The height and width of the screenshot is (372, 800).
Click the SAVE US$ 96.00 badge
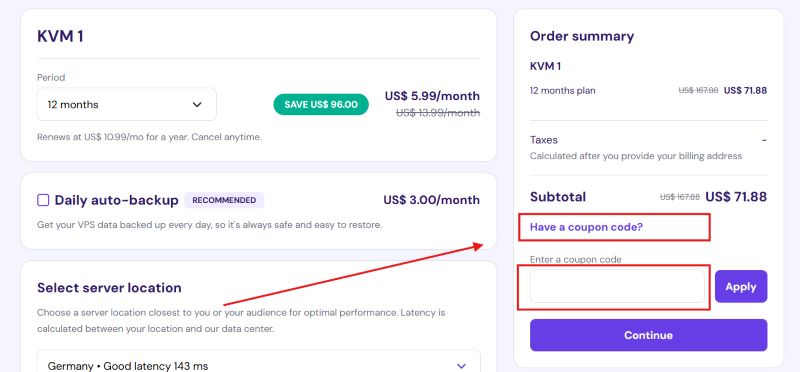321,105
